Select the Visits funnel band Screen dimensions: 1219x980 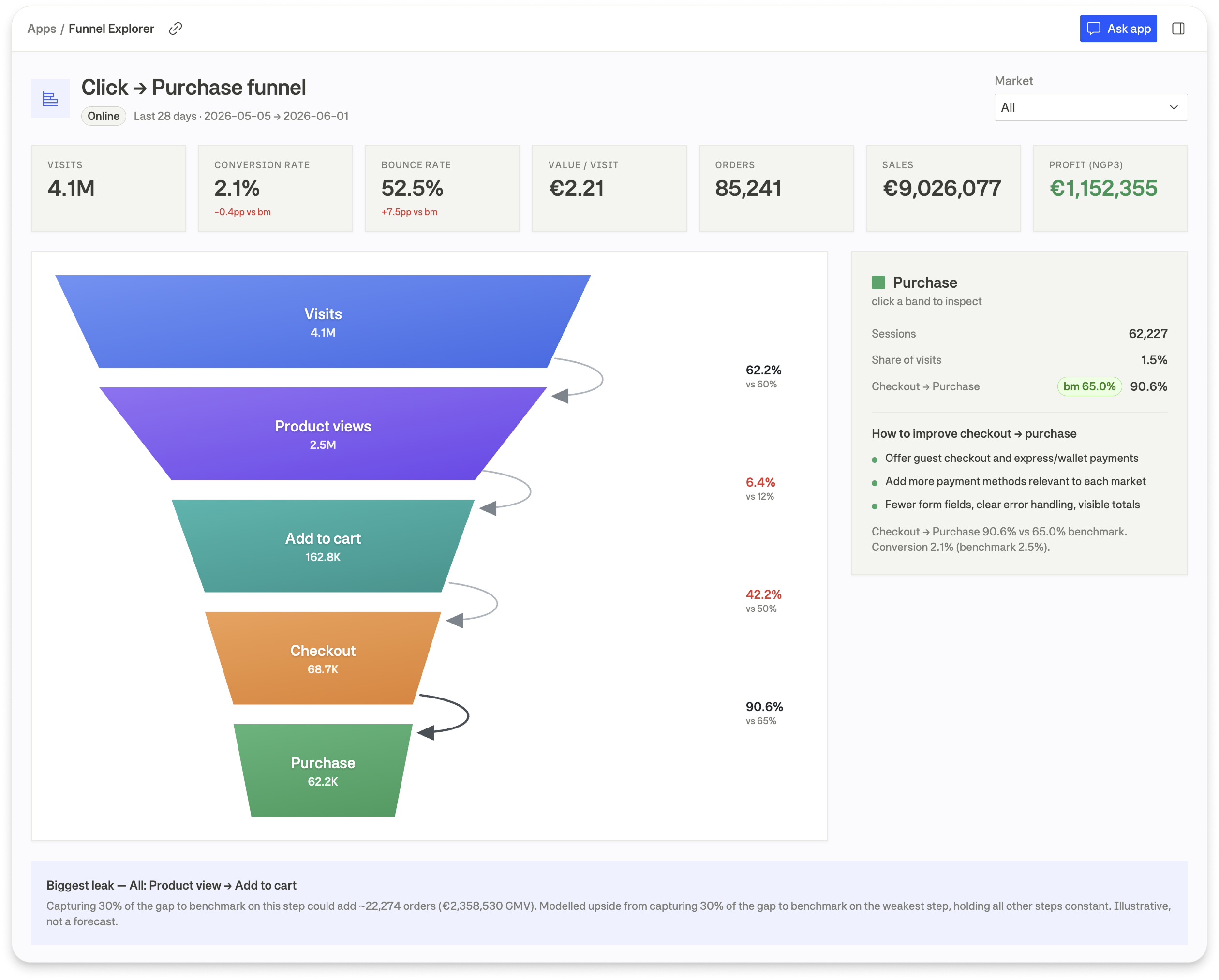click(323, 321)
